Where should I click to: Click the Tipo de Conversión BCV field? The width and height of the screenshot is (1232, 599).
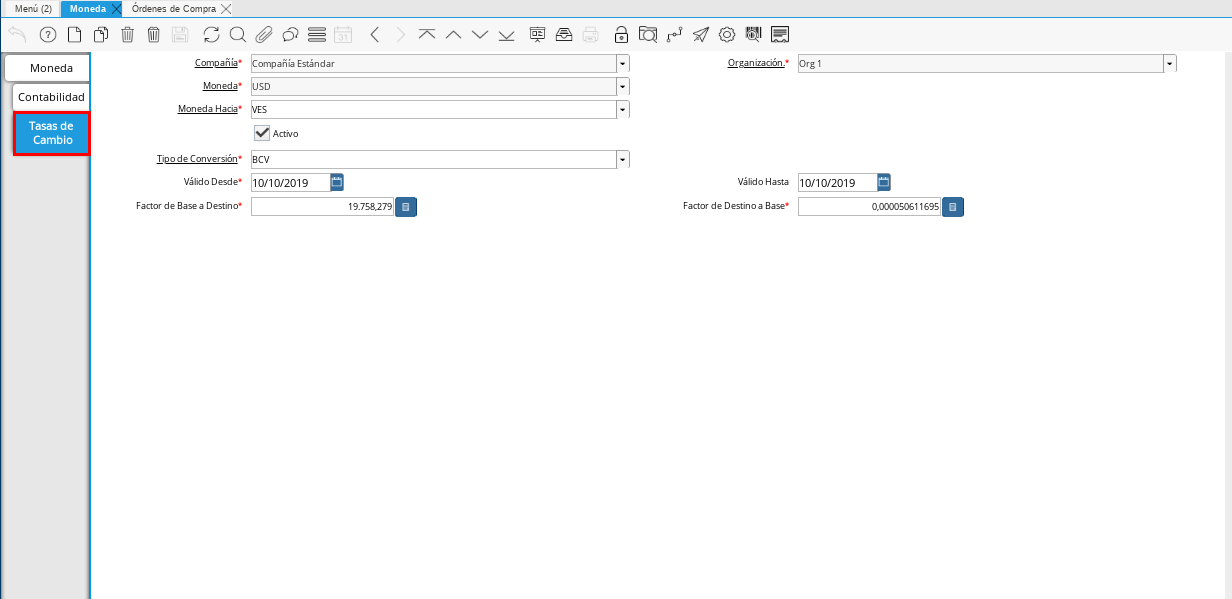point(433,159)
